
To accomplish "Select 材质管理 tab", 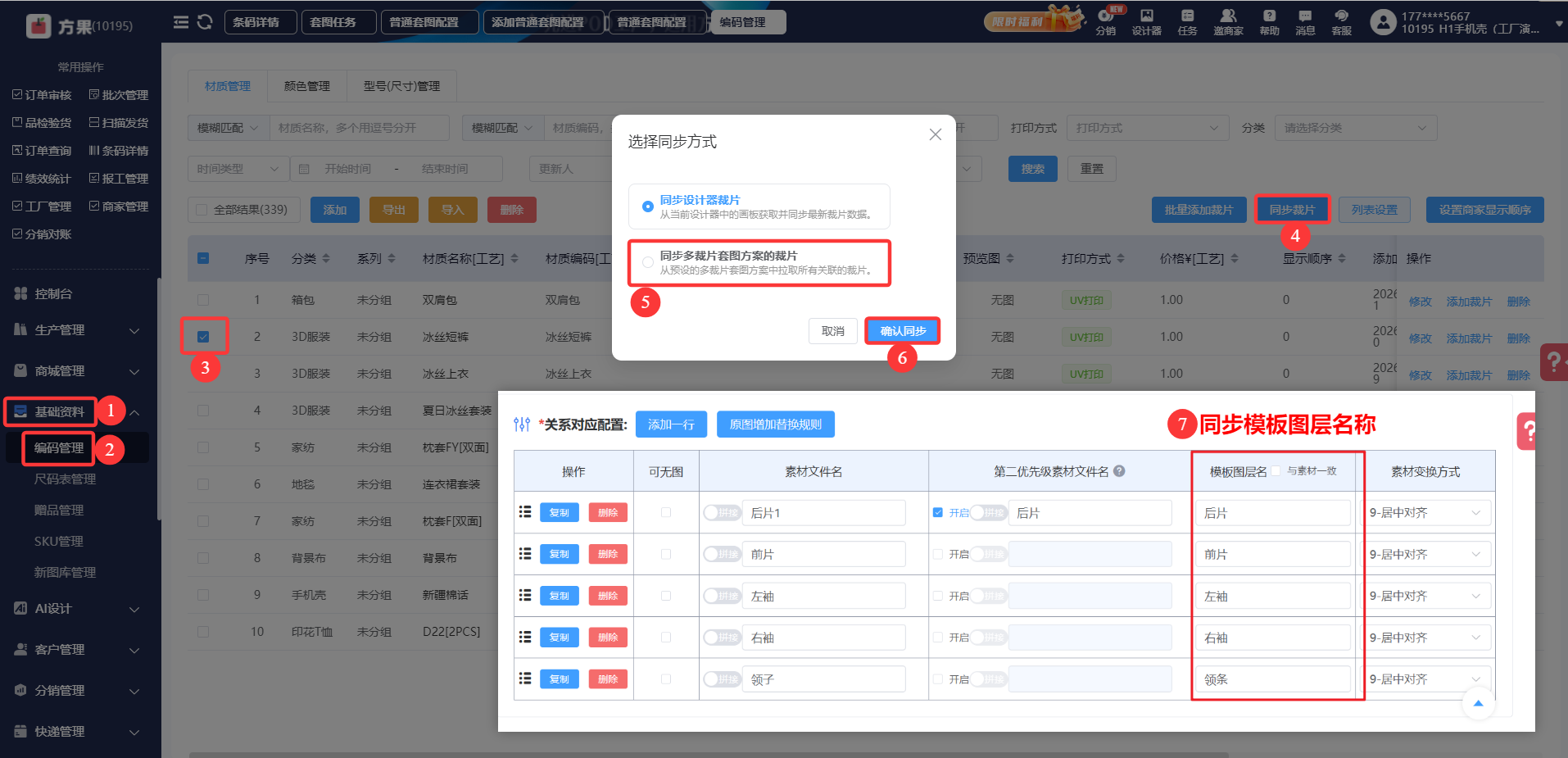I will [228, 86].
